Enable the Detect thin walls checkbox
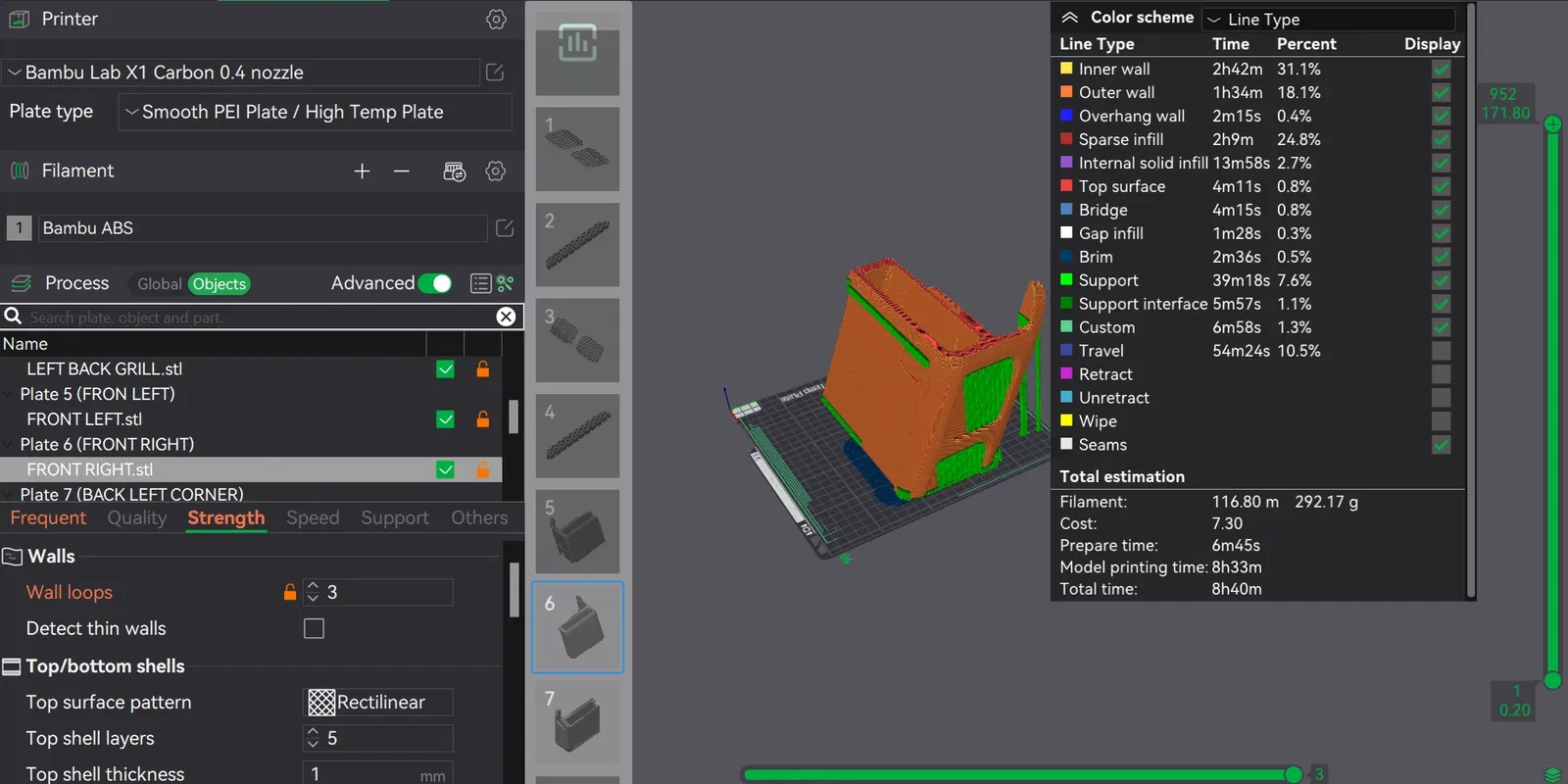 point(314,628)
